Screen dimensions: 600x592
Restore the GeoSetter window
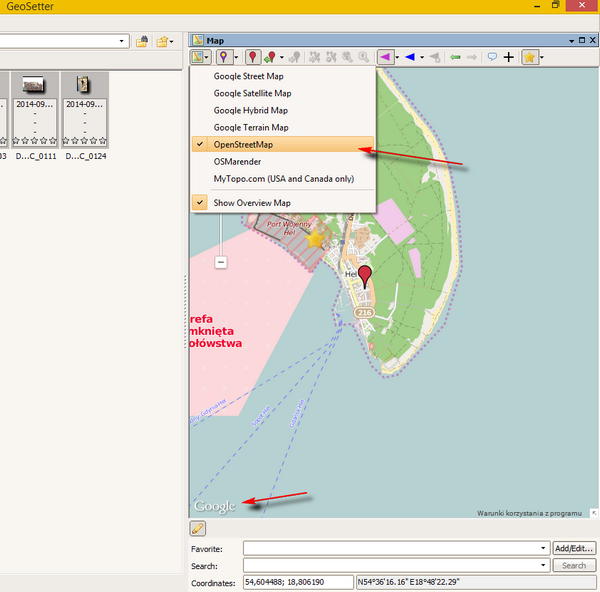coord(555,5)
